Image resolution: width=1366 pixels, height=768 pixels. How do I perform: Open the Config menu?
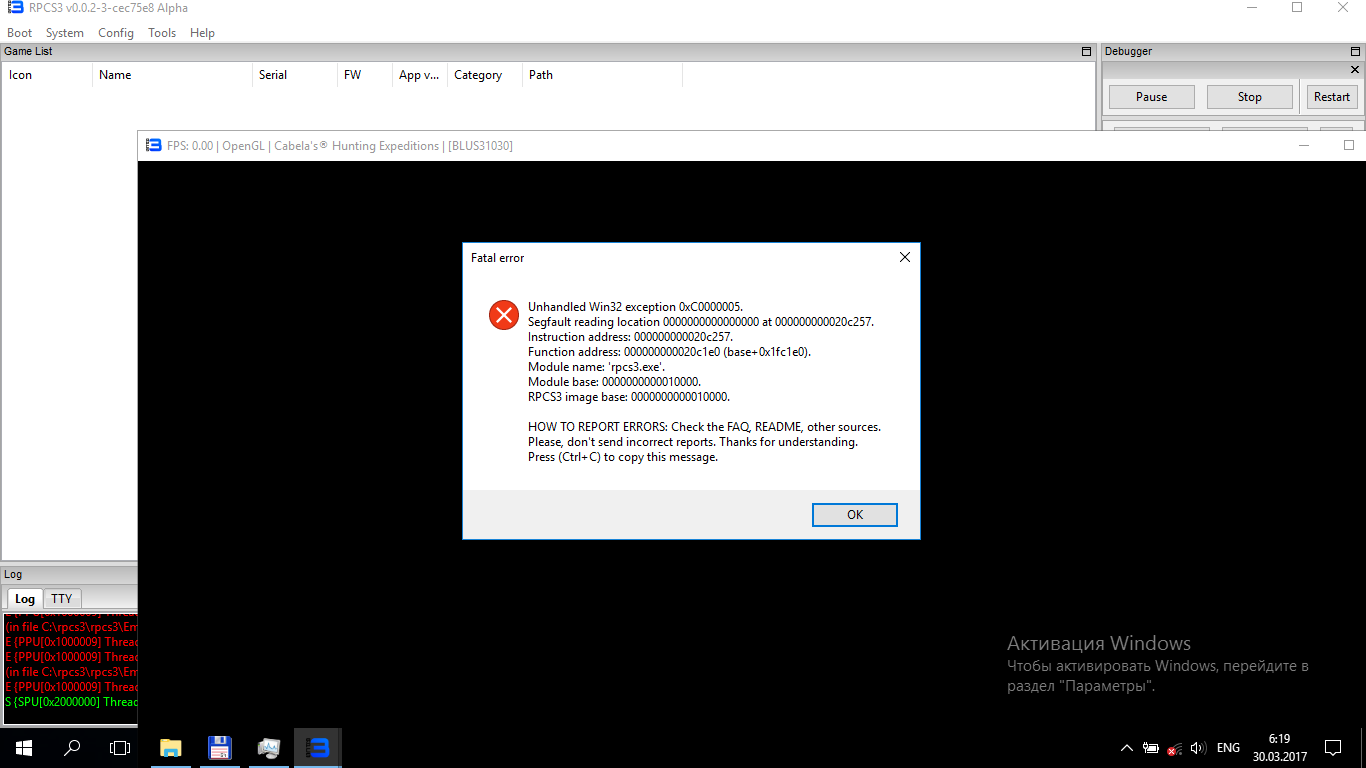pos(116,33)
